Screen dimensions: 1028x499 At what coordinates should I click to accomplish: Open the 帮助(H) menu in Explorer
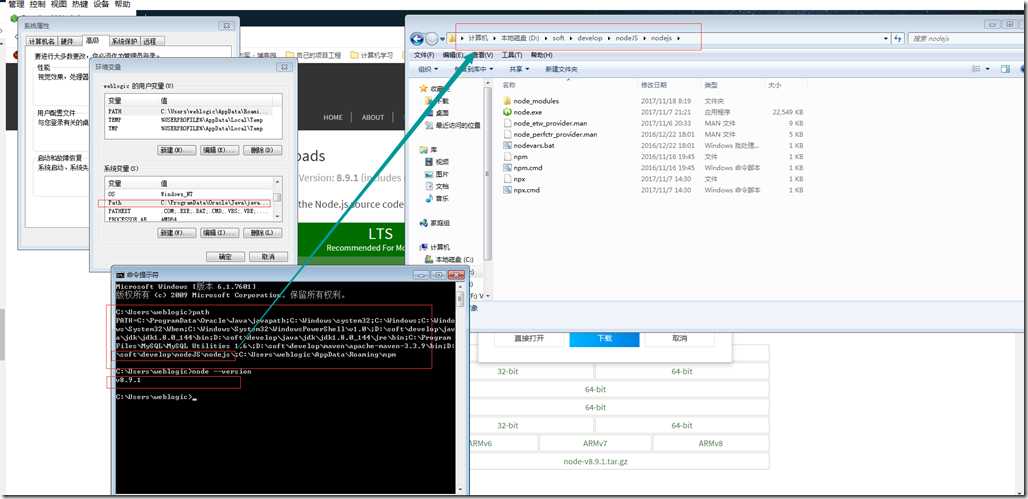542,55
